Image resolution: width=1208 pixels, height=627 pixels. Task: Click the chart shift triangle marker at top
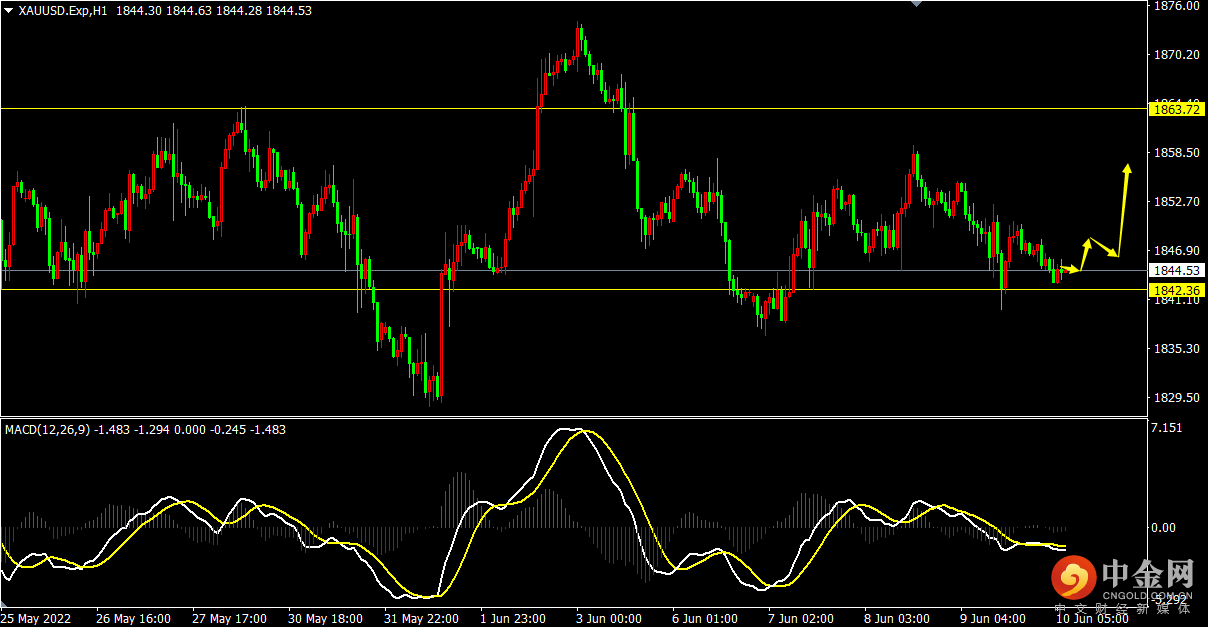click(x=914, y=4)
